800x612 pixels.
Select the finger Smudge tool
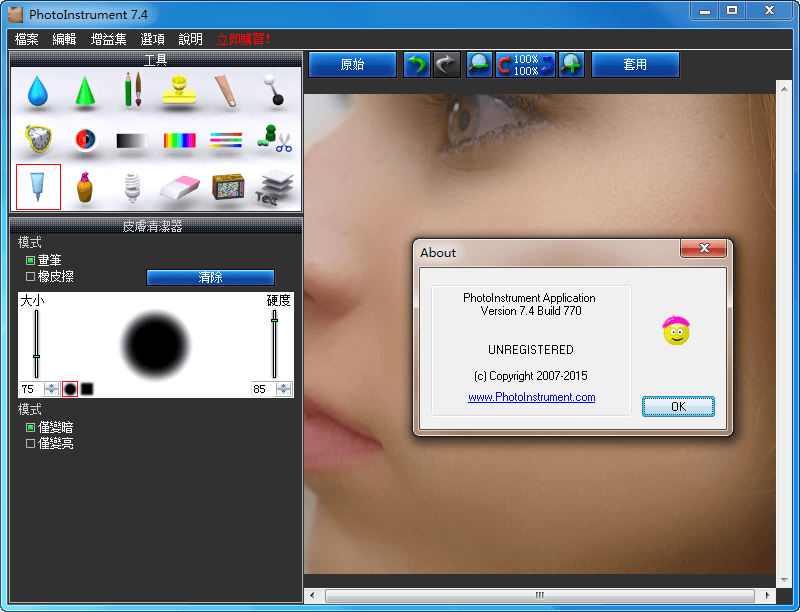pyautogui.click(x=226, y=91)
